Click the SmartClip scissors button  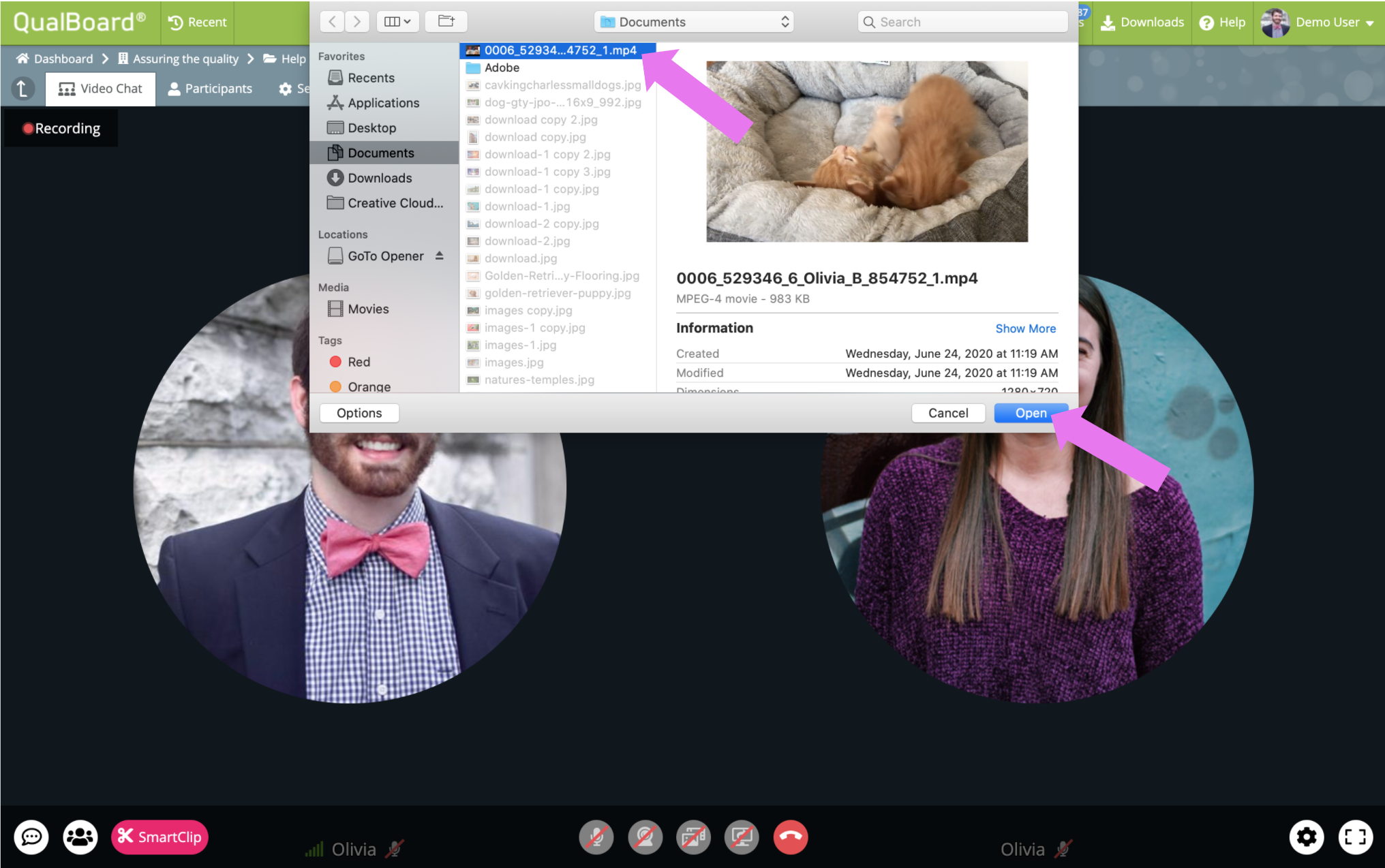tap(159, 837)
